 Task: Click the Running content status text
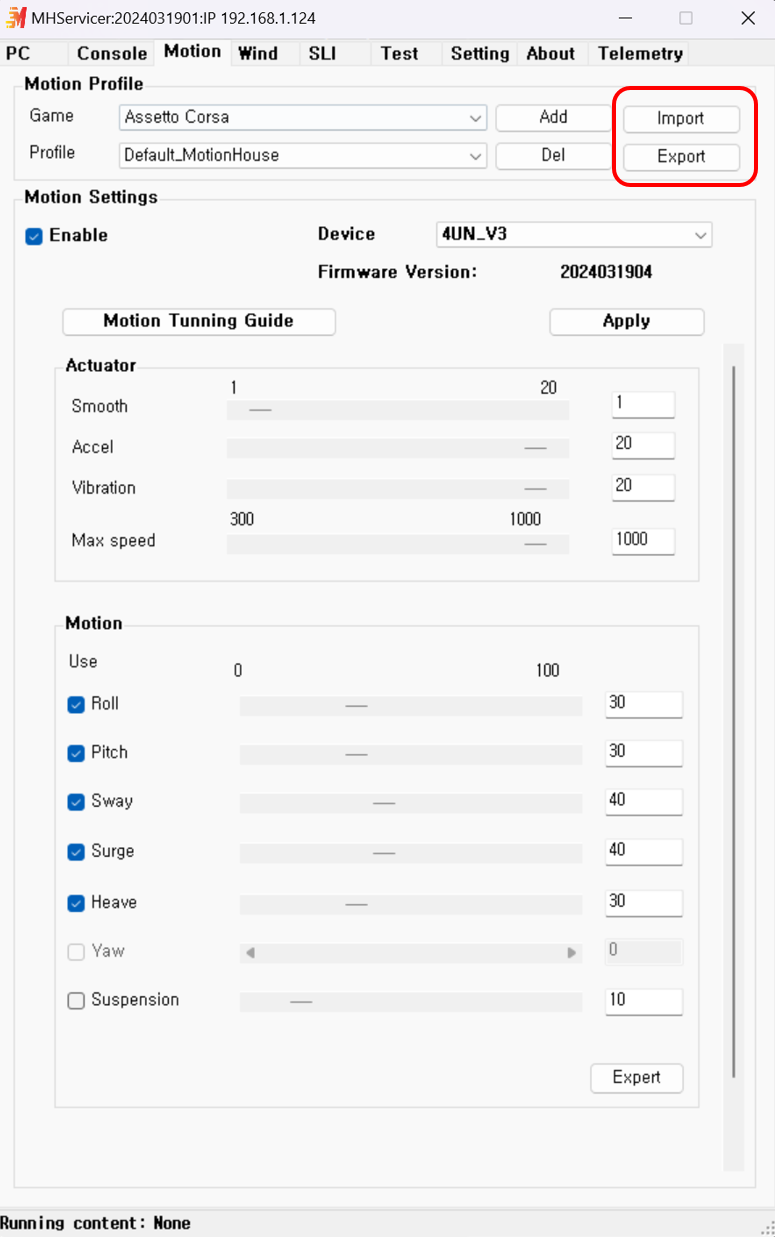(96, 1222)
